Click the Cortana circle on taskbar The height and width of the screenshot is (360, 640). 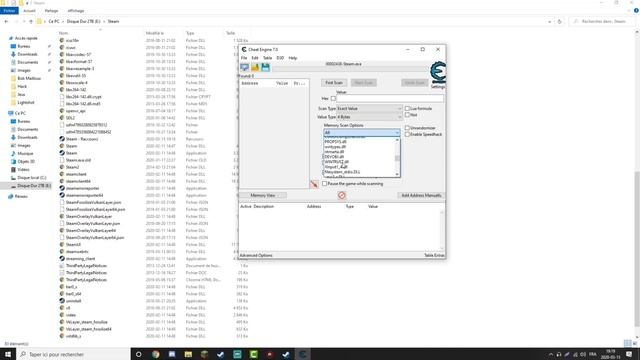pos(138,354)
